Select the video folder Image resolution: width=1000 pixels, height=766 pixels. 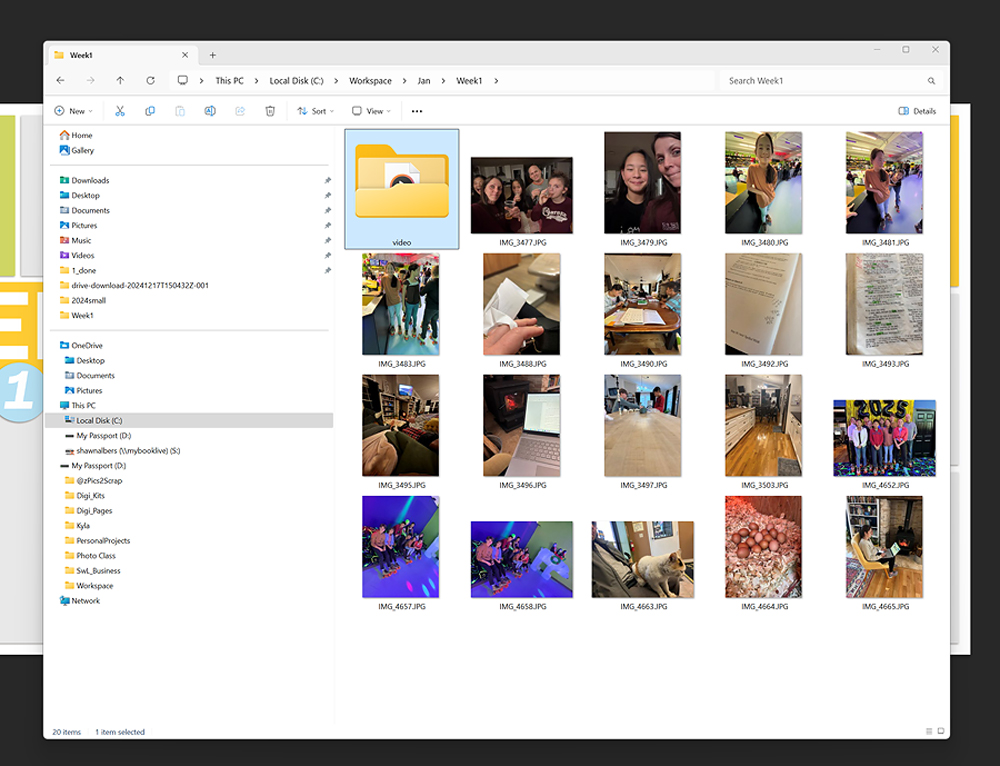pyautogui.click(x=402, y=189)
